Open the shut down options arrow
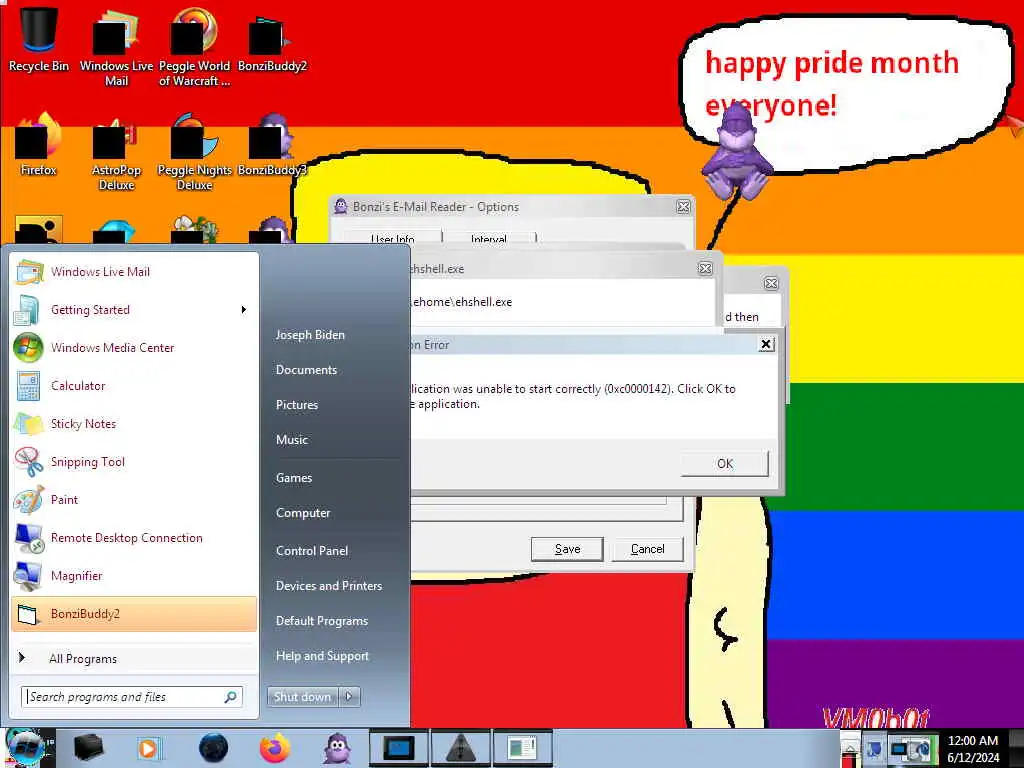This screenshot has width=1024, height=768. 349,697
